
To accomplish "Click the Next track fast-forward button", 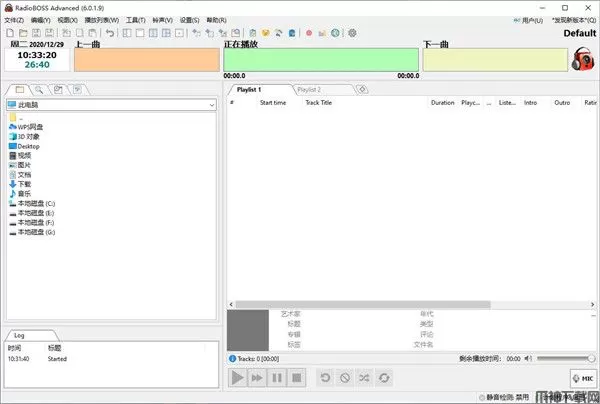I will 257,377.
